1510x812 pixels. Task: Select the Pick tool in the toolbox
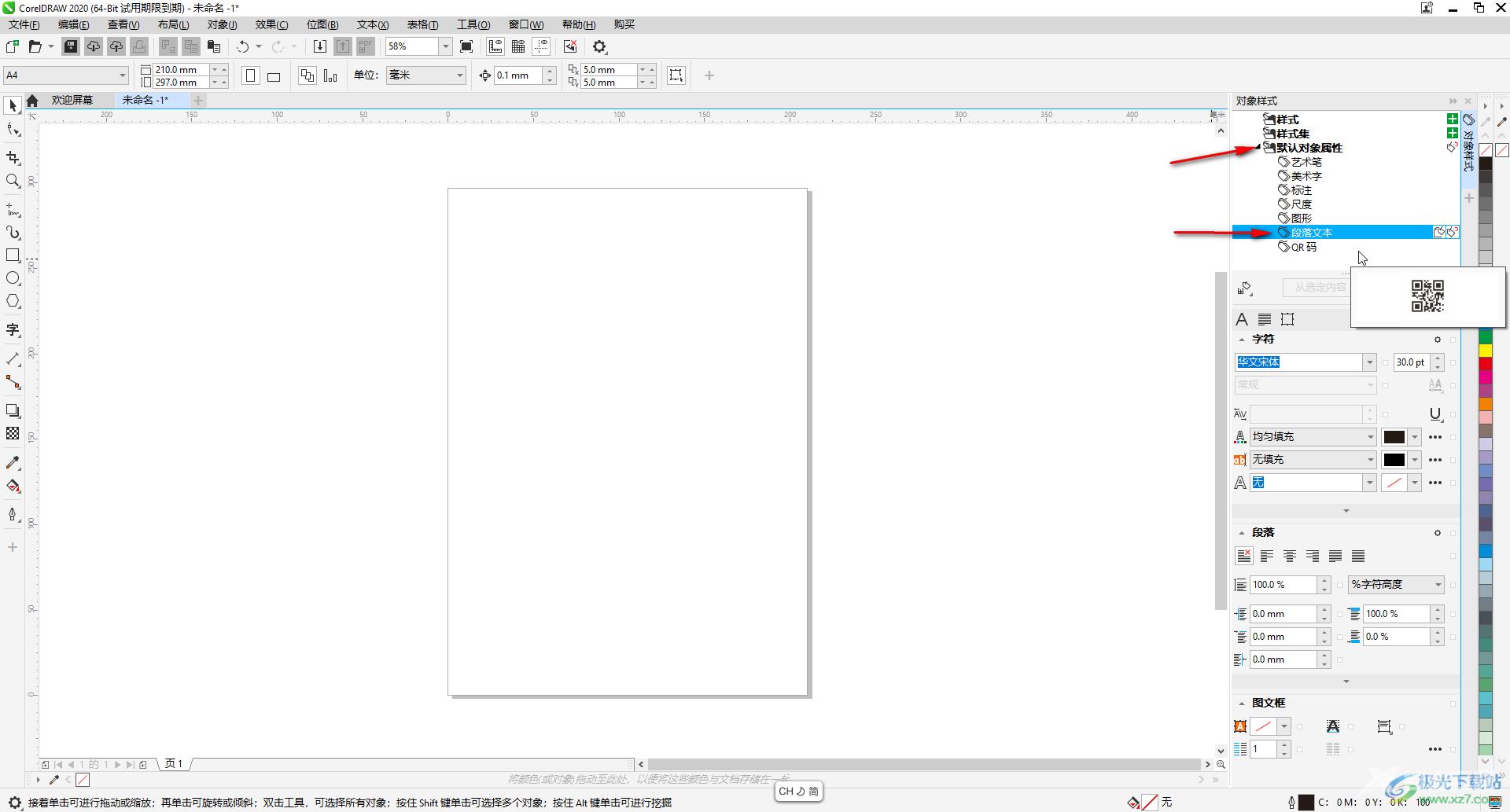(13, 105)
